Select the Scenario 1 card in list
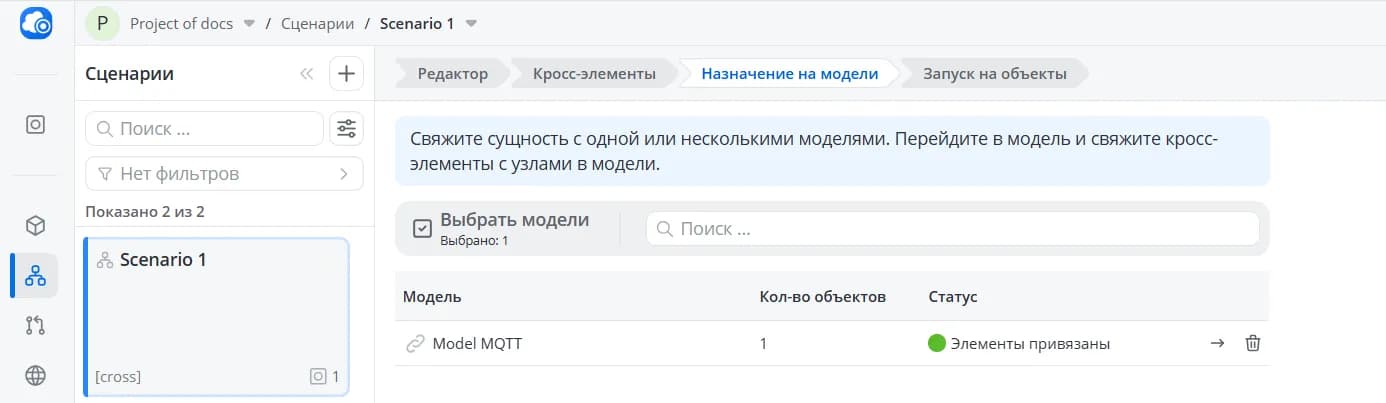Viewport: 1386px width, 403px height. coord(217,318)
